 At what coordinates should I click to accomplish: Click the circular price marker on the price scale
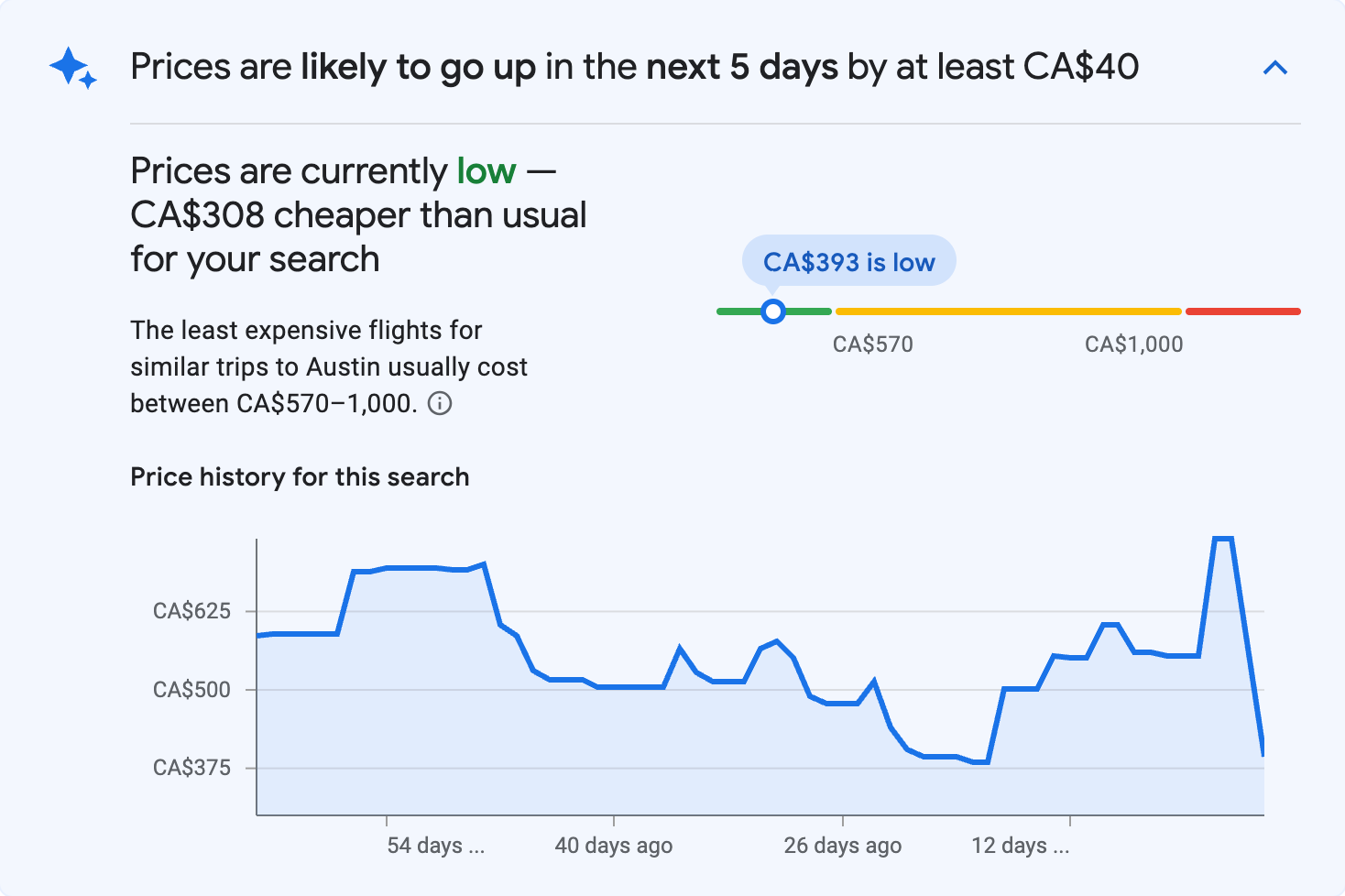pyautogui.click(x=773, y=311)
